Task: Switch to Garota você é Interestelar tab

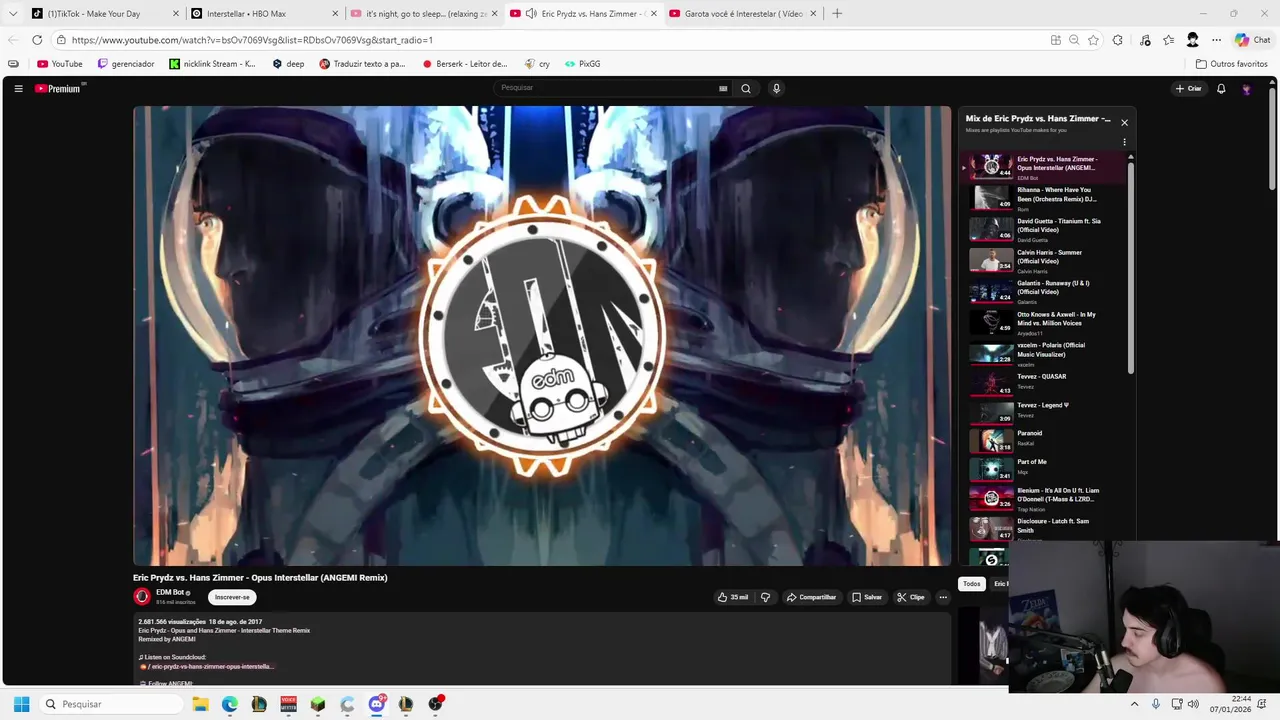Action: coord(742,13)
